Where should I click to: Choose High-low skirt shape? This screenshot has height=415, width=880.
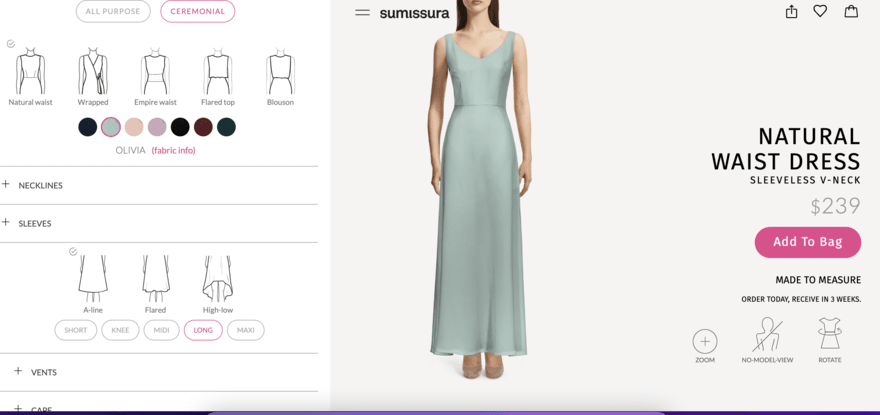218,284
